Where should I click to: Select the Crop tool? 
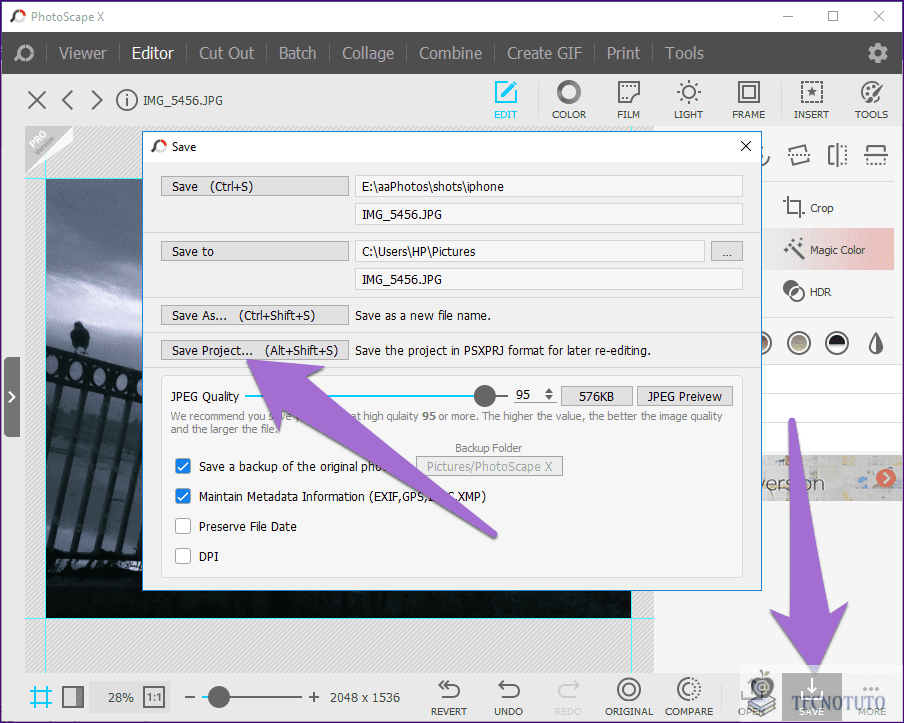tap(808, 208)
